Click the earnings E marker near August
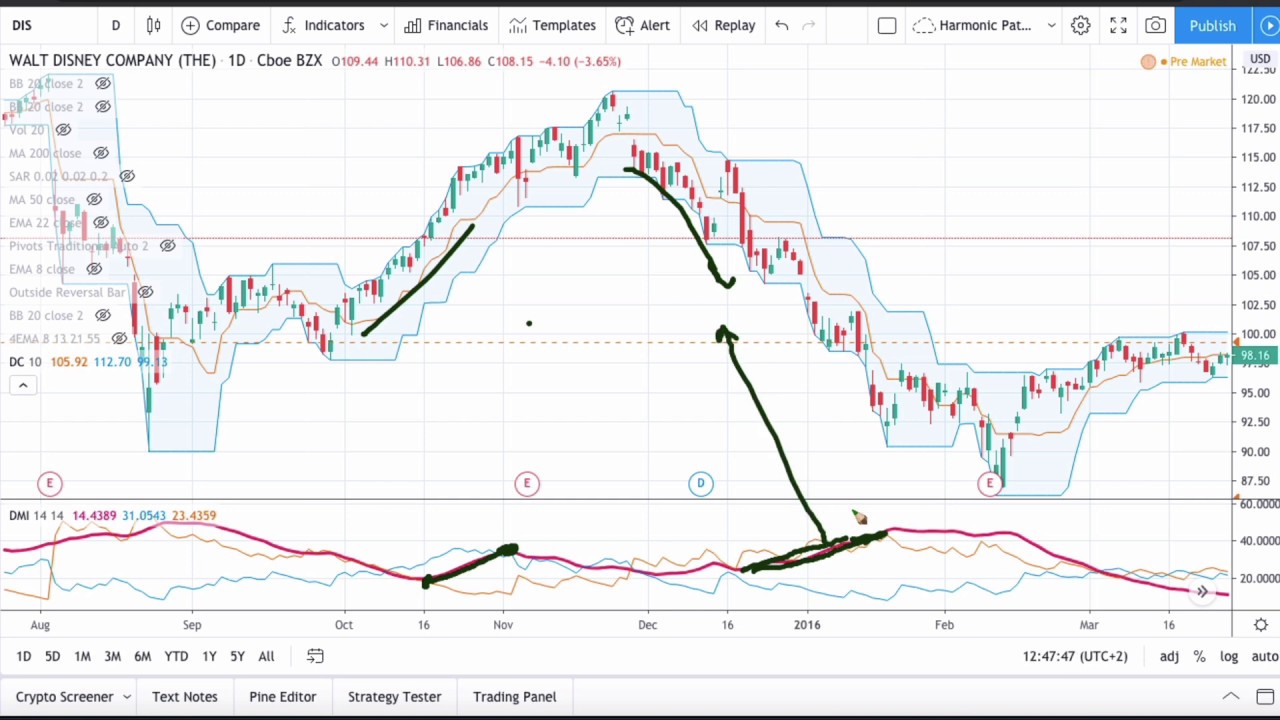 click(x=49, y=484)
